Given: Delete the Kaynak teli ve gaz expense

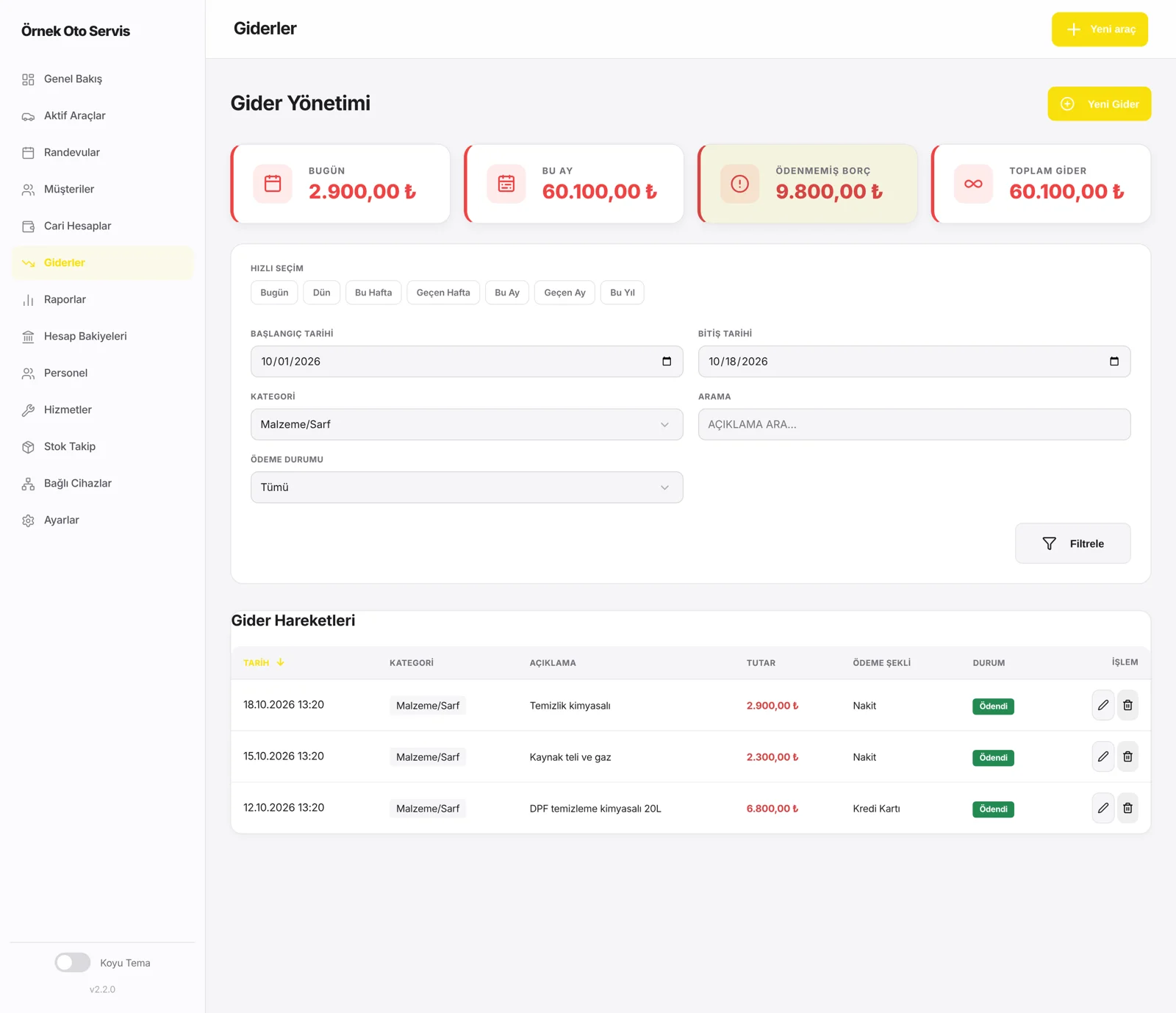Looking at the screenshot, I should click(1127, 756).
